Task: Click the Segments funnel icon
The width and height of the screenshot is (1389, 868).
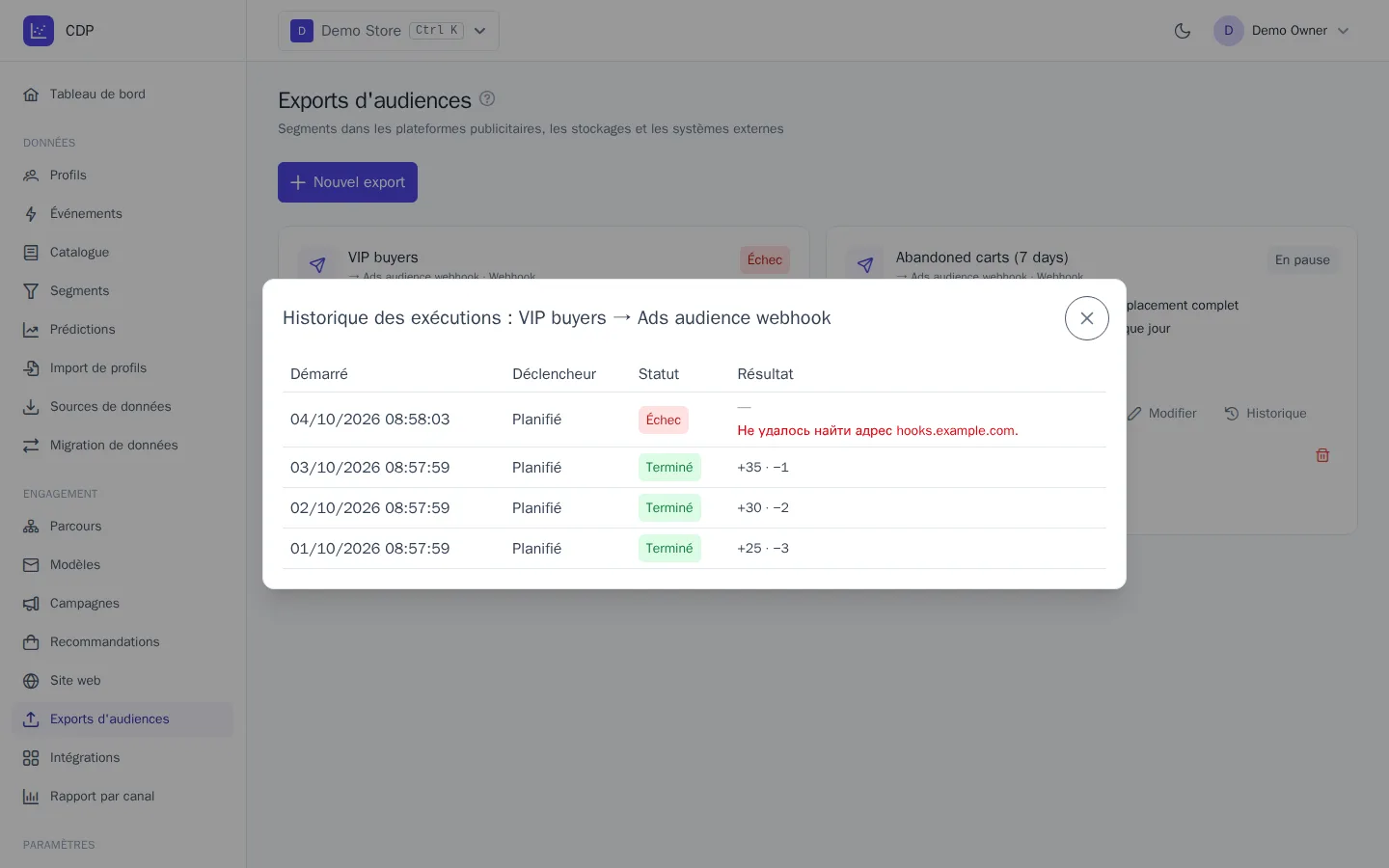Action: point(31,291)
